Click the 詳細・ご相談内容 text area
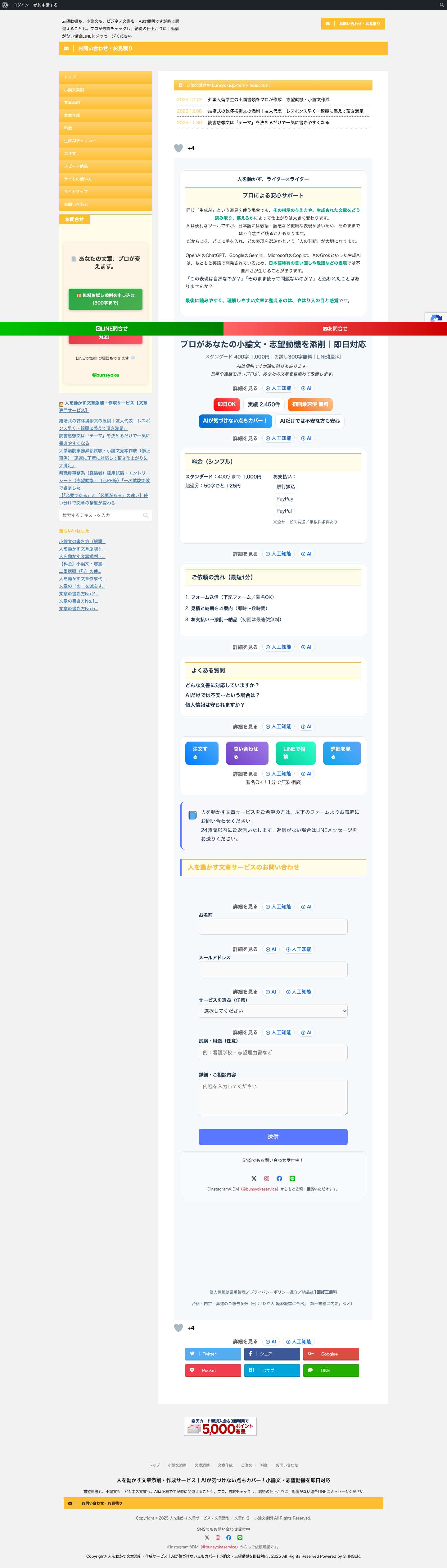447x1568 pixels. tap(273, 1098)
